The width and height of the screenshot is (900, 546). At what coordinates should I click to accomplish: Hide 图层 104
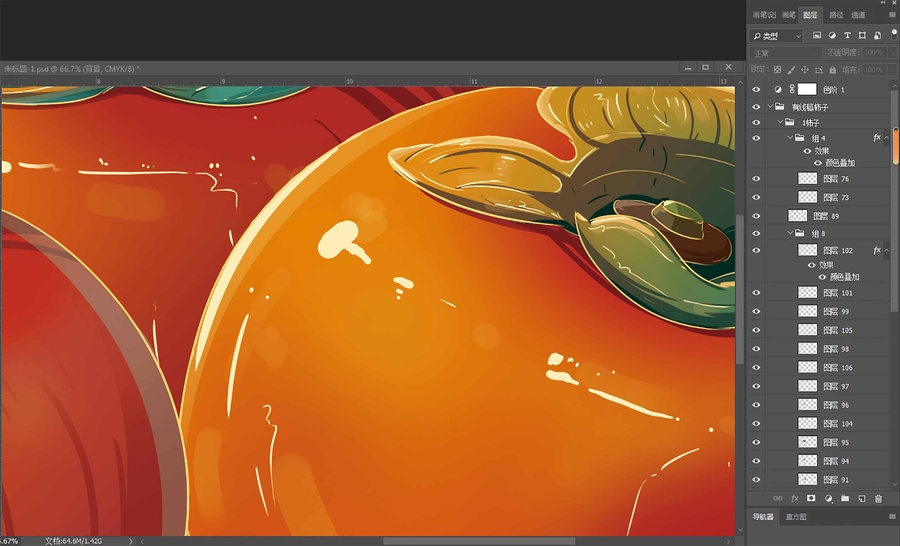756,424
